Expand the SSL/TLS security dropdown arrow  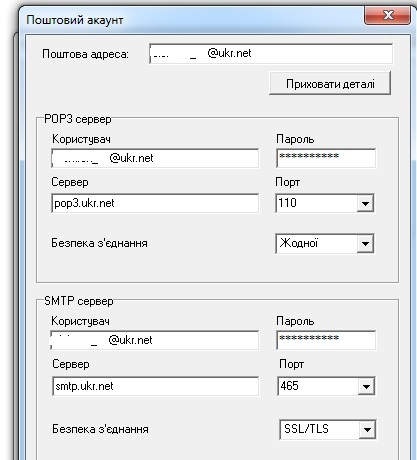pos(367,429)
